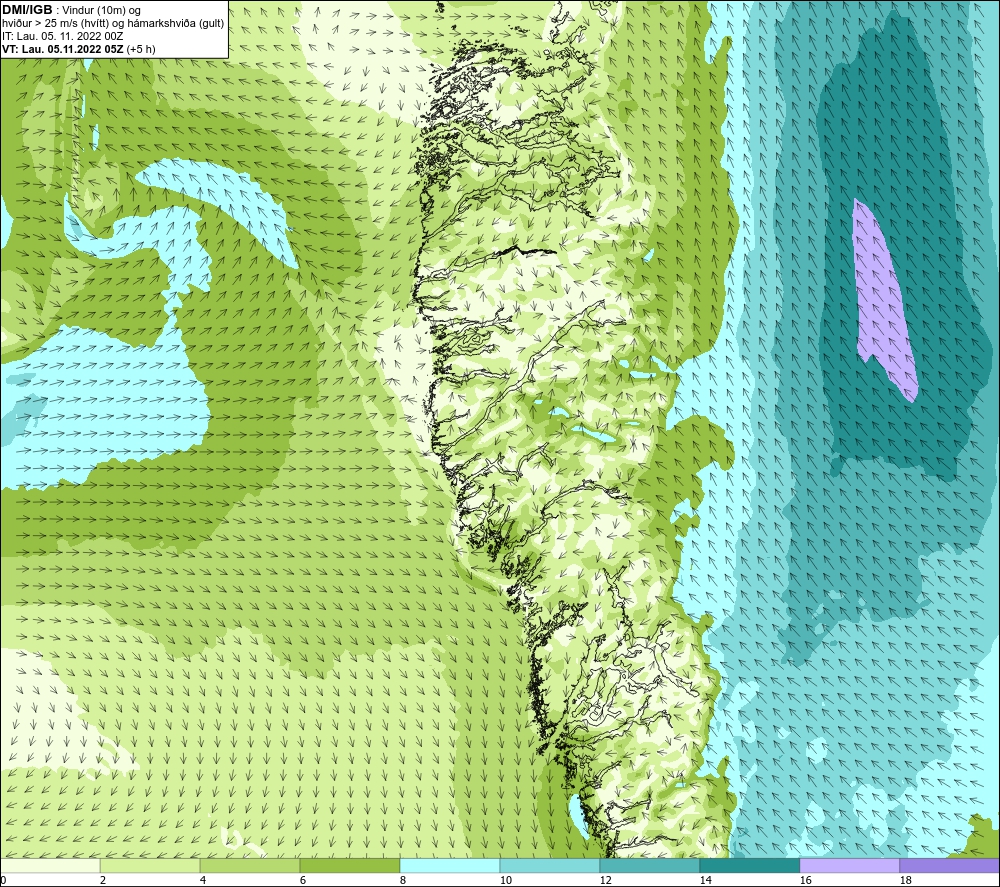Click the '0' scale label
Image resolution: width=1000 pixels, height=887 pixels.
click(3, 880)
